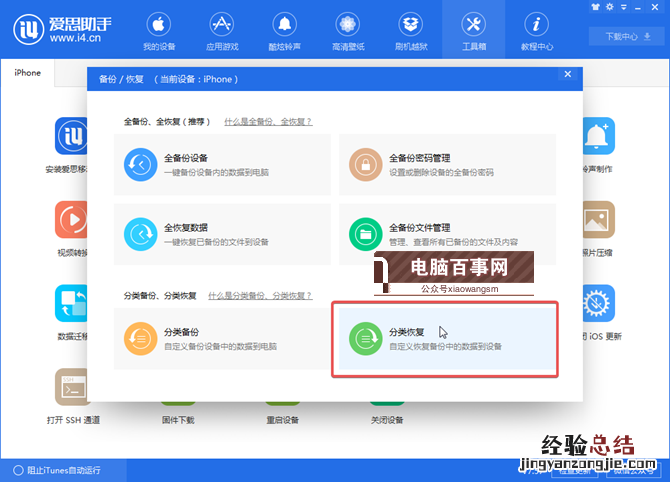
Task: Open settings gear in title bar
Action: point(609,7)
